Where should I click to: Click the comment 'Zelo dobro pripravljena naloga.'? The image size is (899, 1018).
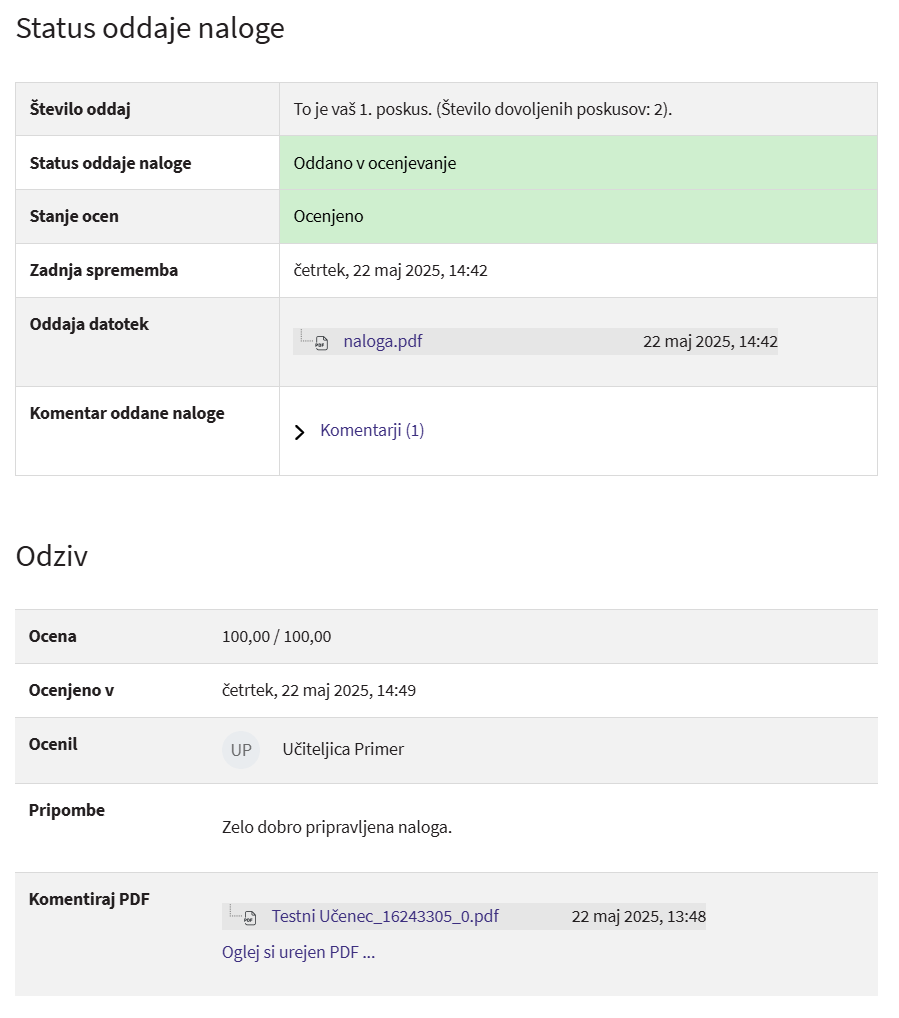[x=337, y=828]
